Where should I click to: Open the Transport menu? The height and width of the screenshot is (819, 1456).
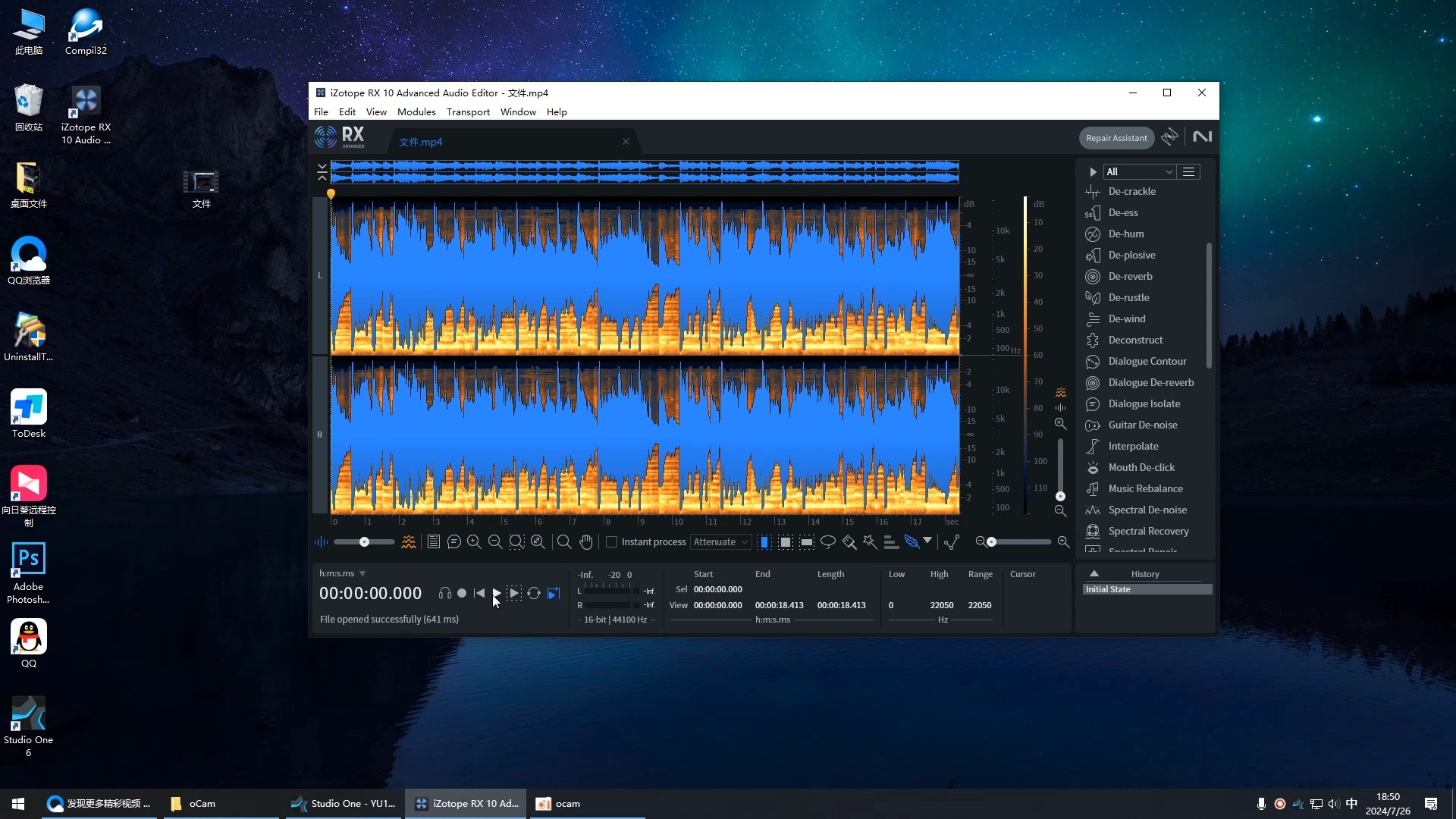coord(468,111)
